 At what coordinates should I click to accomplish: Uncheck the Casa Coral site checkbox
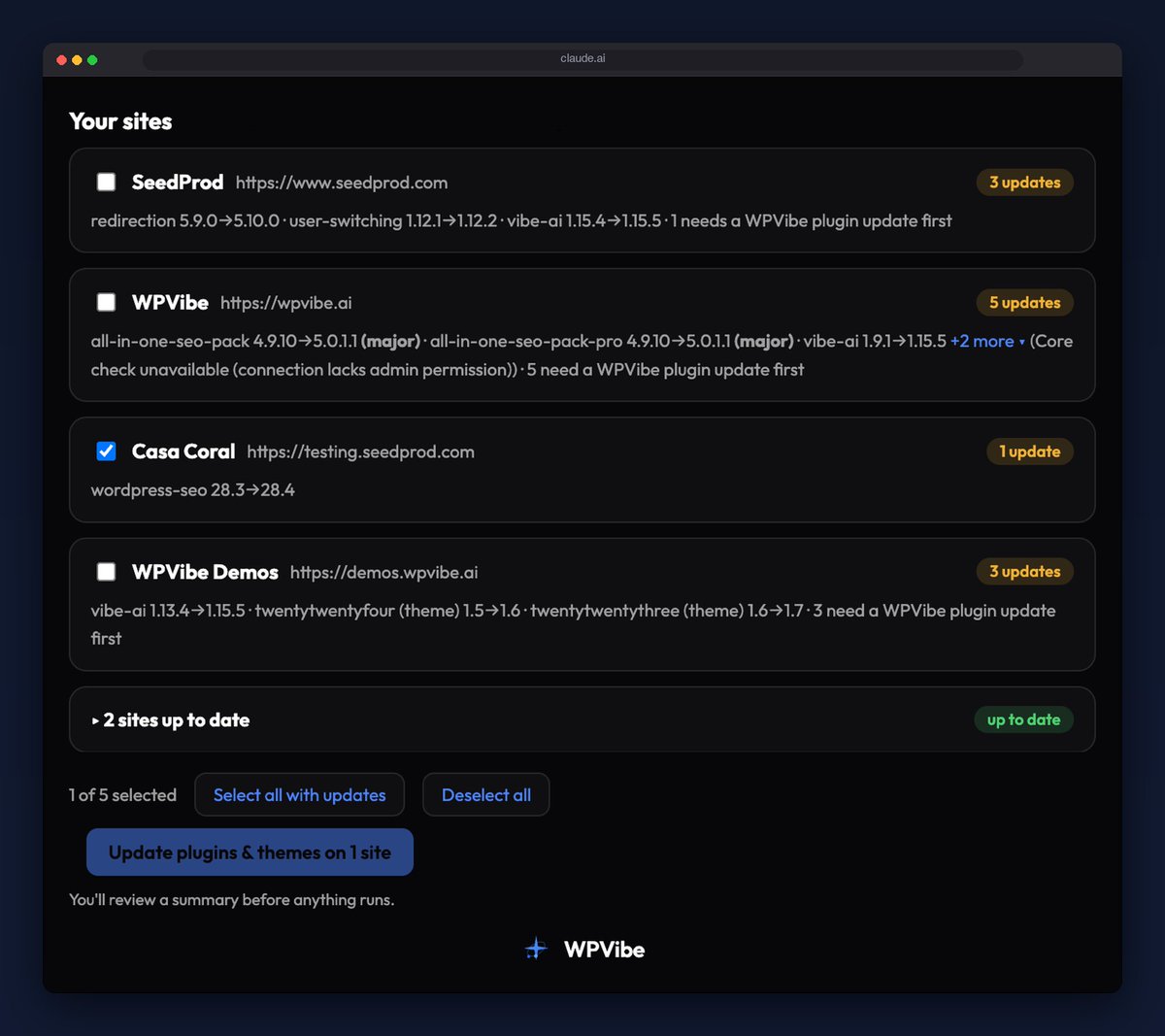107,451
